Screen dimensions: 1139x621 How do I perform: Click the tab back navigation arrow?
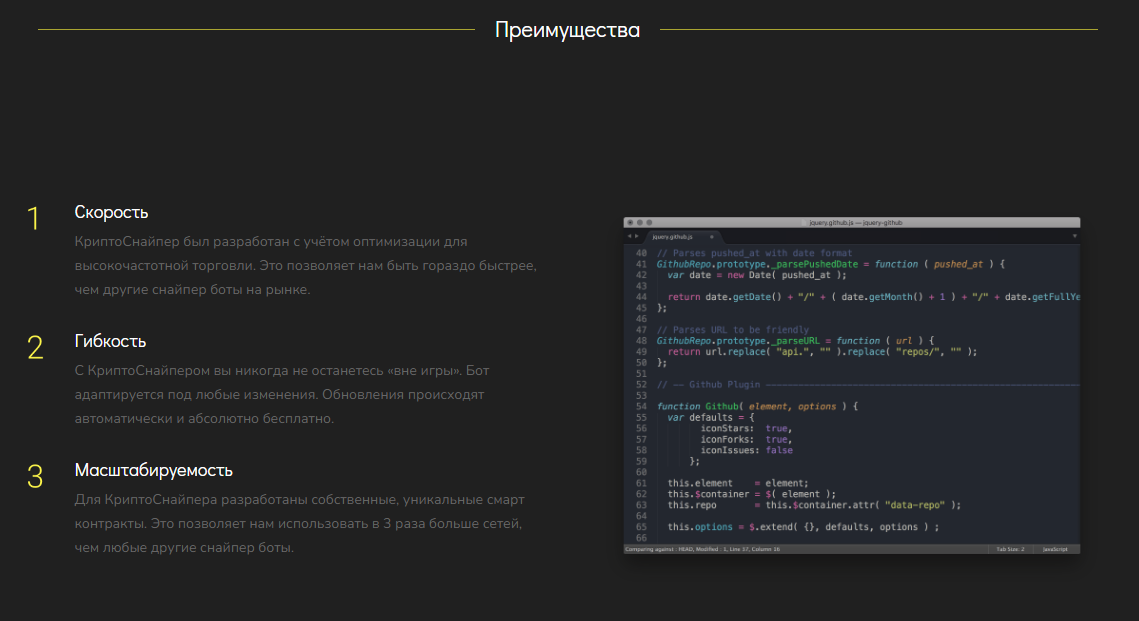click(x=629, y=236)
